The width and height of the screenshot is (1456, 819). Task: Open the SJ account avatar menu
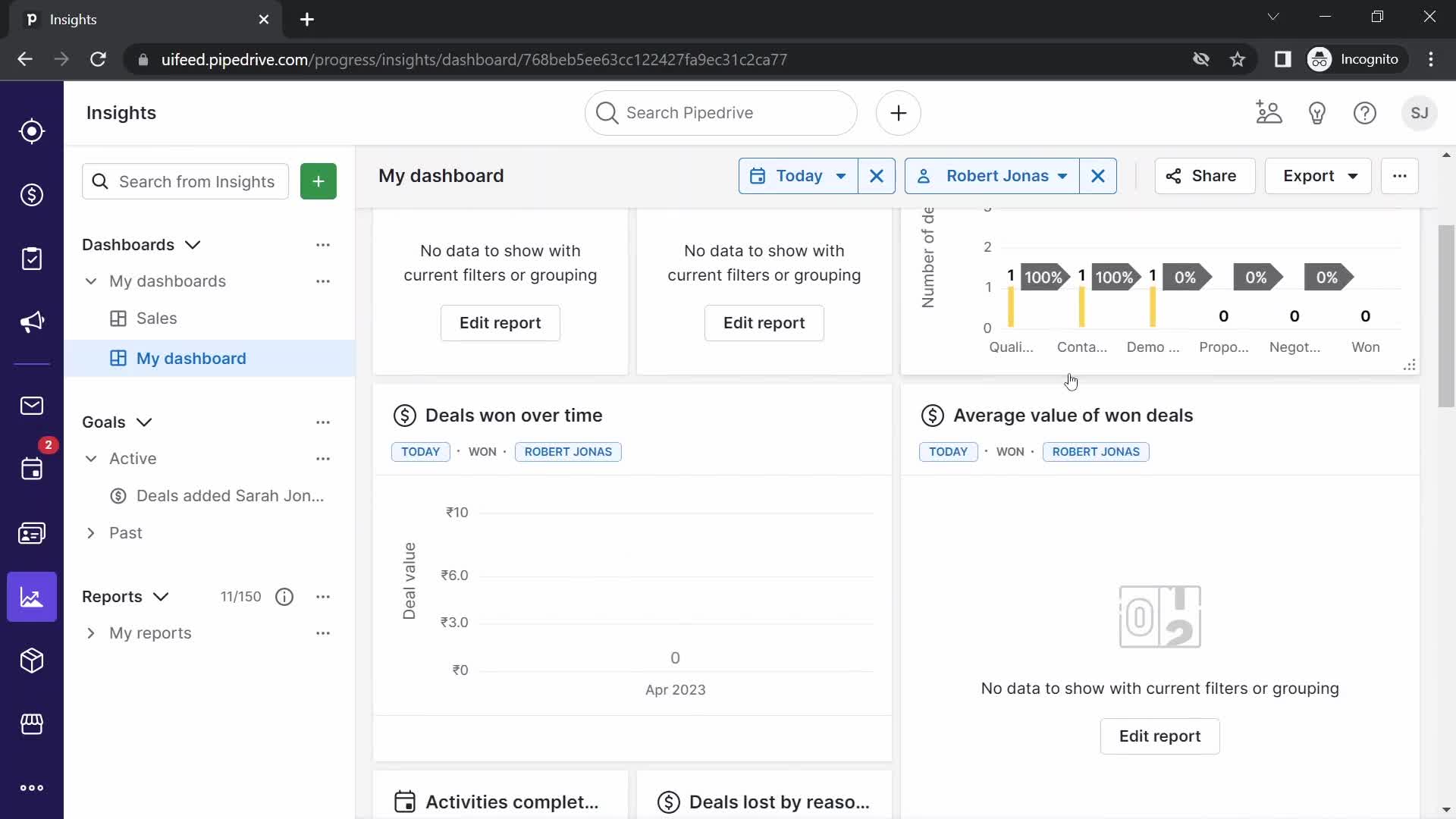(1420, 113)
